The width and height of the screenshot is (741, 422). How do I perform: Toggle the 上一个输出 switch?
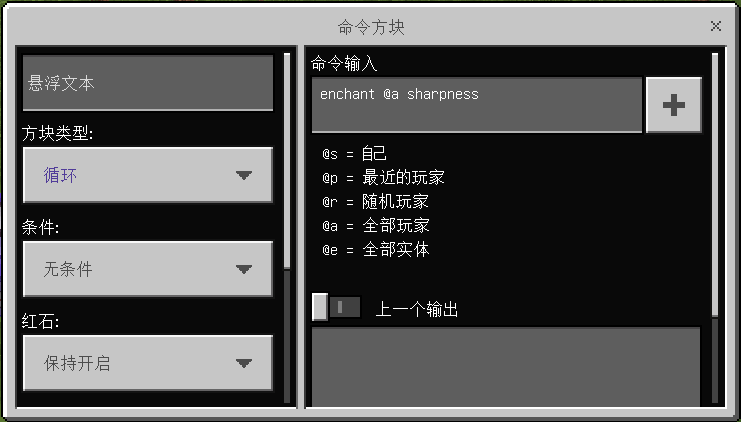(336, 307)
